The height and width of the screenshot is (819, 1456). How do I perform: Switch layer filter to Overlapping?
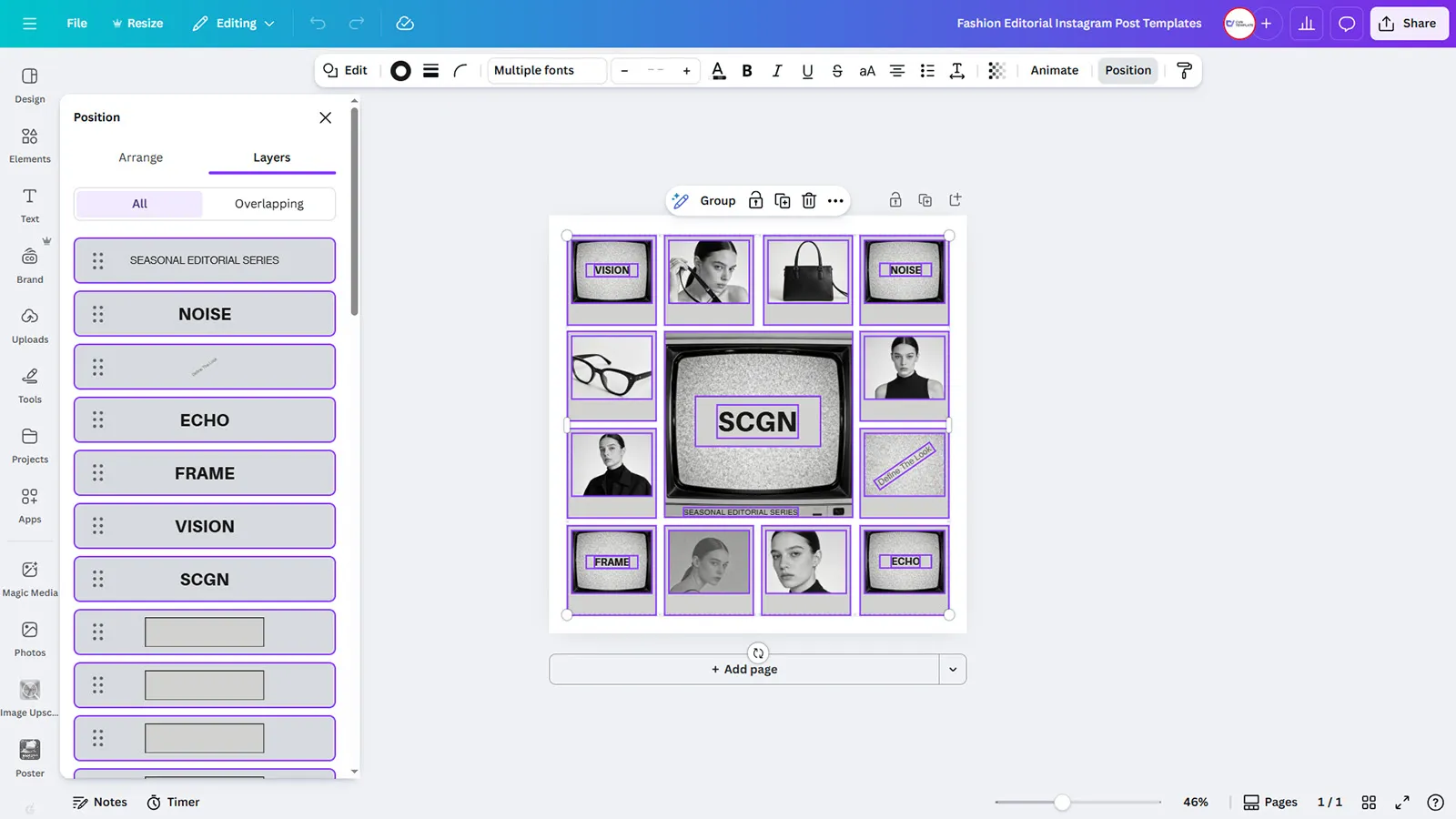click(x=268, y=204)
